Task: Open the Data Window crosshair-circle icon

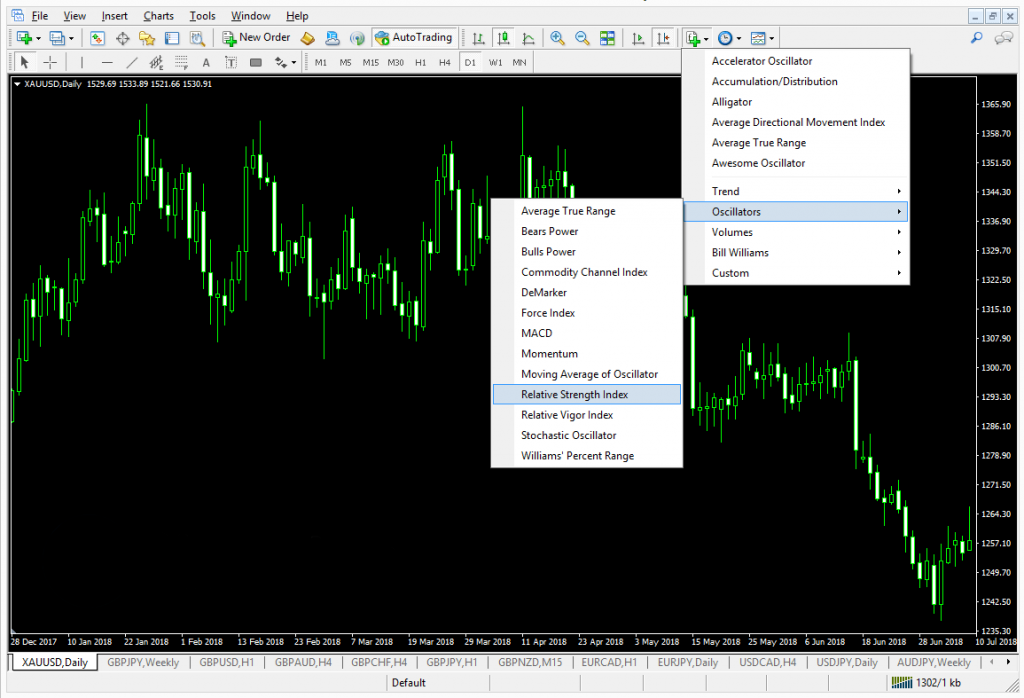Action: pos(122,39)
